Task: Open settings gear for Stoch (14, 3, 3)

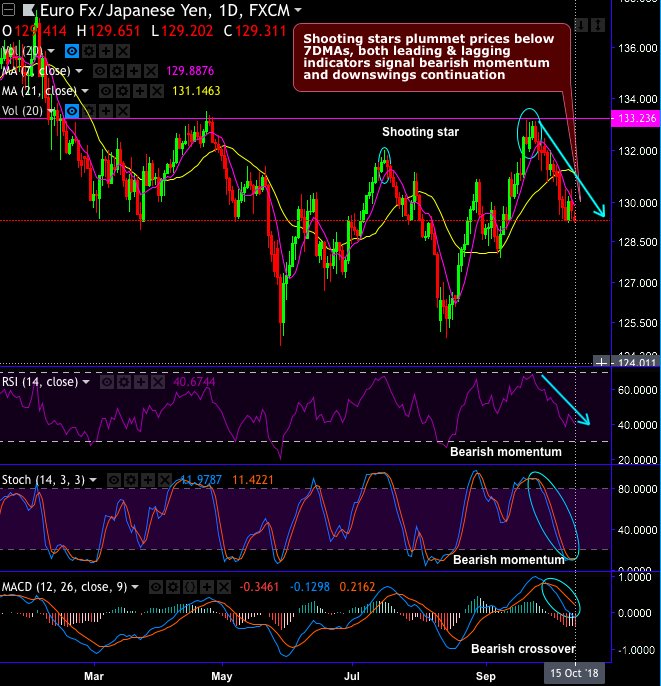Action: (x=131, y=480)
